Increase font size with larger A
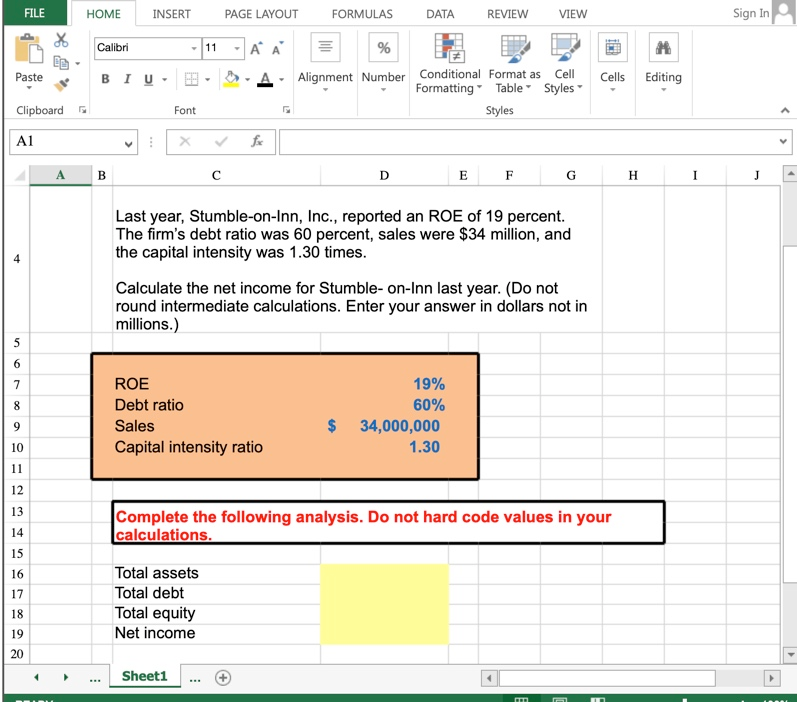 (x=256, y=48)
